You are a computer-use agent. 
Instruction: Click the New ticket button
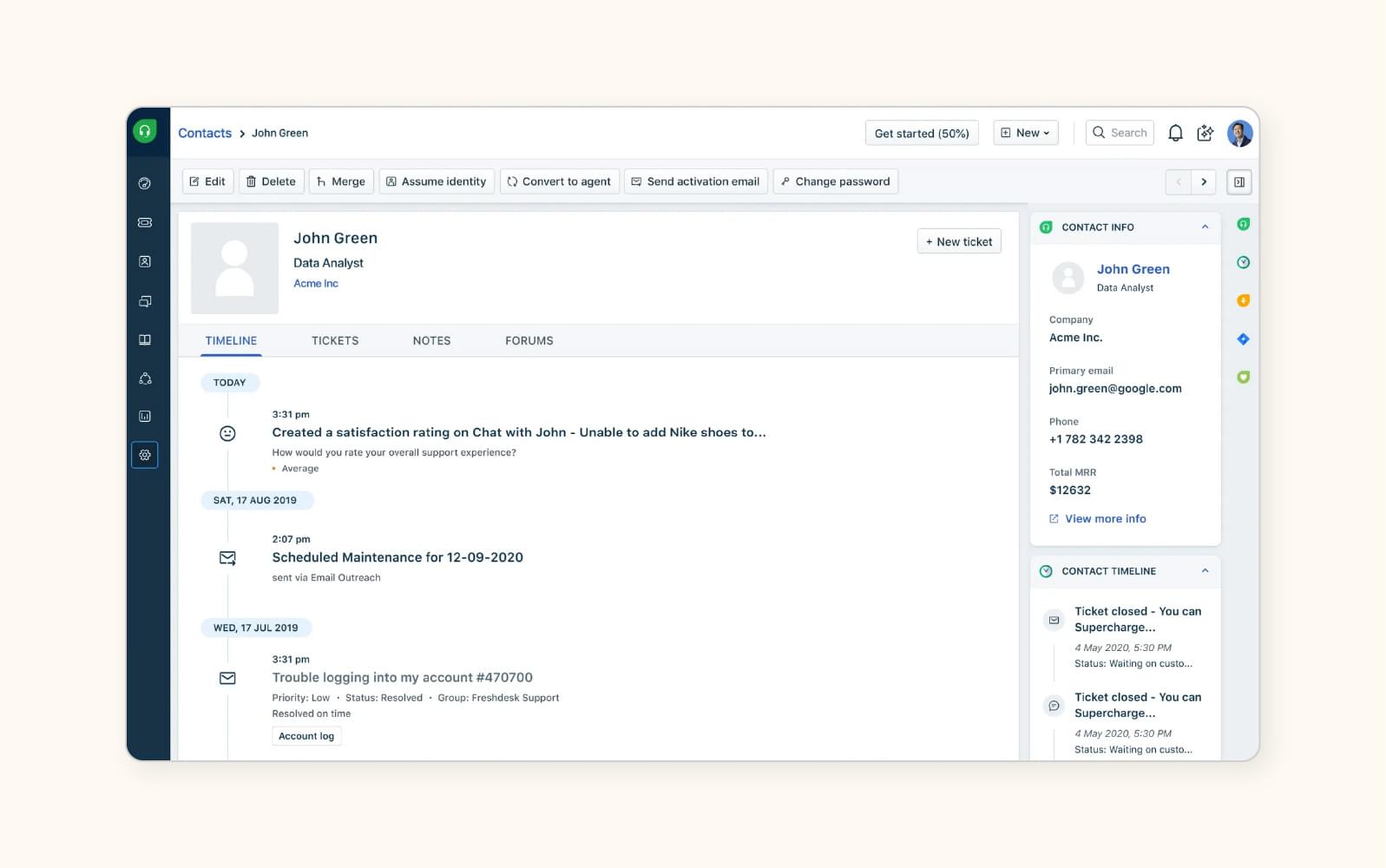click(959, 241)
